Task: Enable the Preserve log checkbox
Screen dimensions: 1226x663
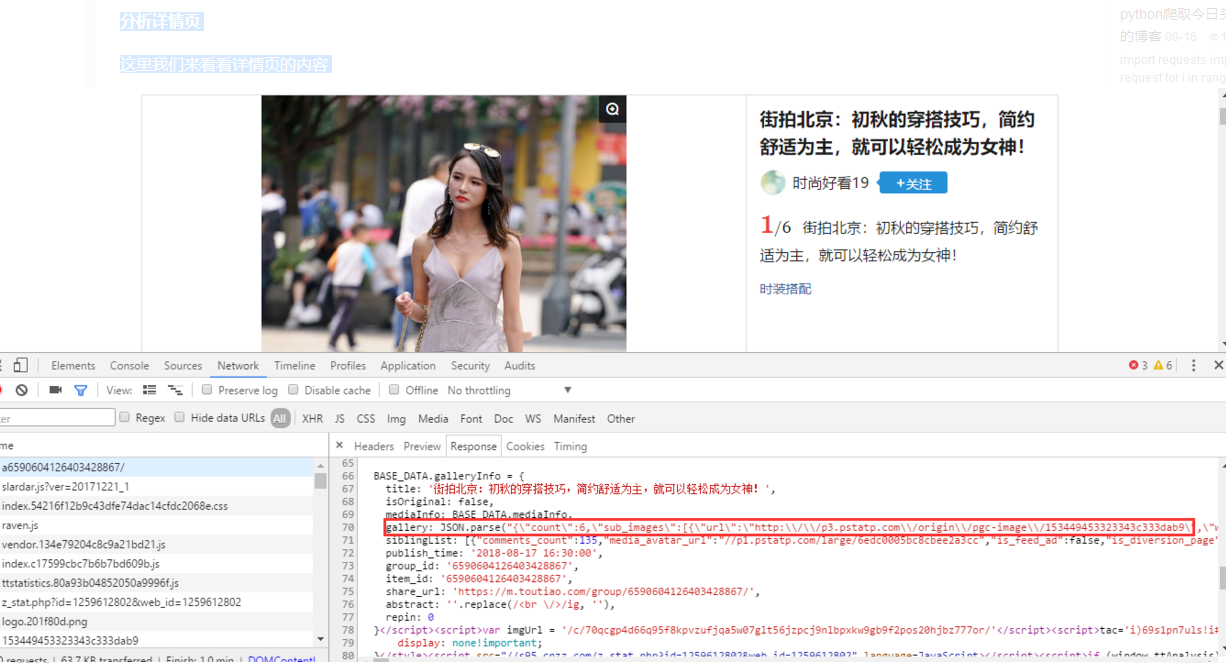Action: pyautogui.click(x=207, y=390)
